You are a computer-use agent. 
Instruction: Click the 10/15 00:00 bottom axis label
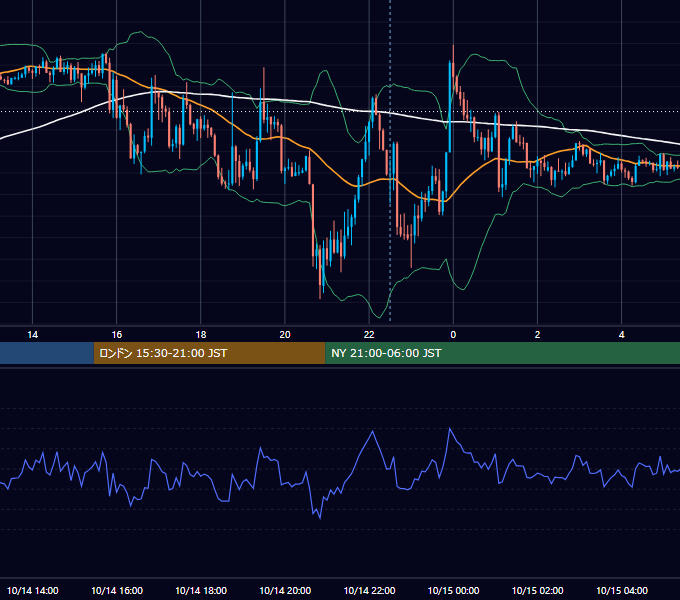(453, 590)
